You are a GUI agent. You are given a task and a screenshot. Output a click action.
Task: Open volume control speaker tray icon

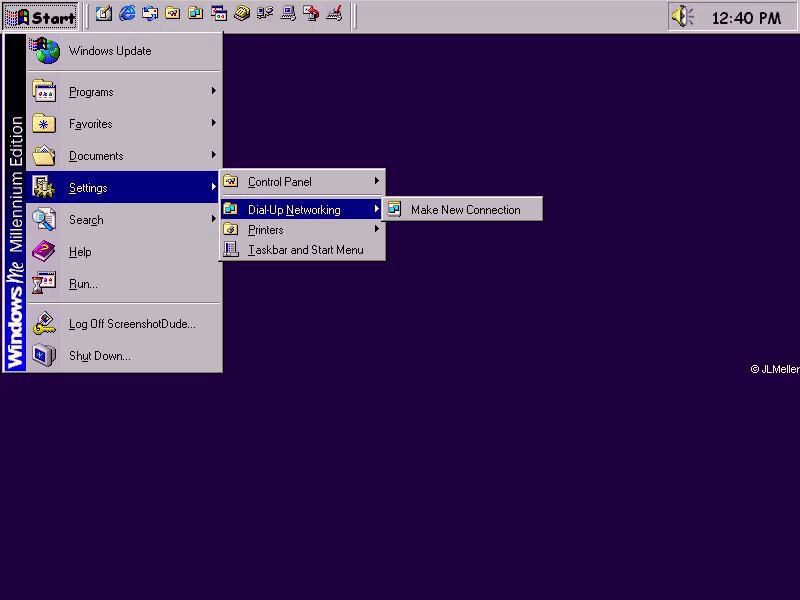pos(683,17)
